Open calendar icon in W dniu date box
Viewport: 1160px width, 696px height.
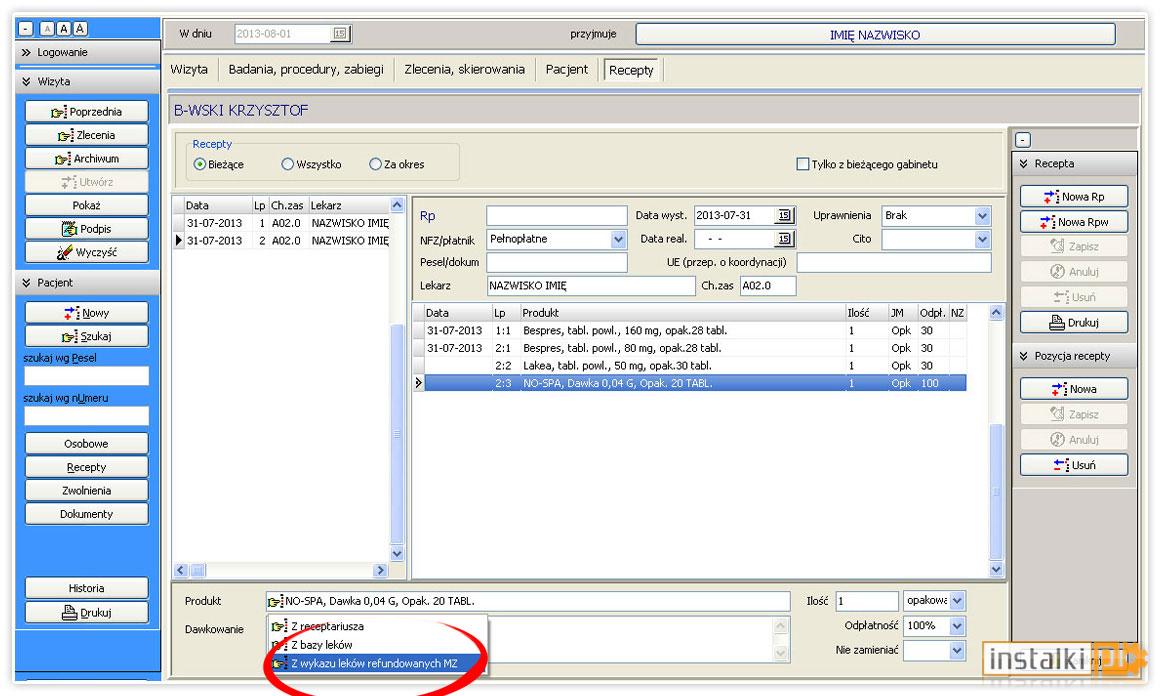(x=340, y=33)
